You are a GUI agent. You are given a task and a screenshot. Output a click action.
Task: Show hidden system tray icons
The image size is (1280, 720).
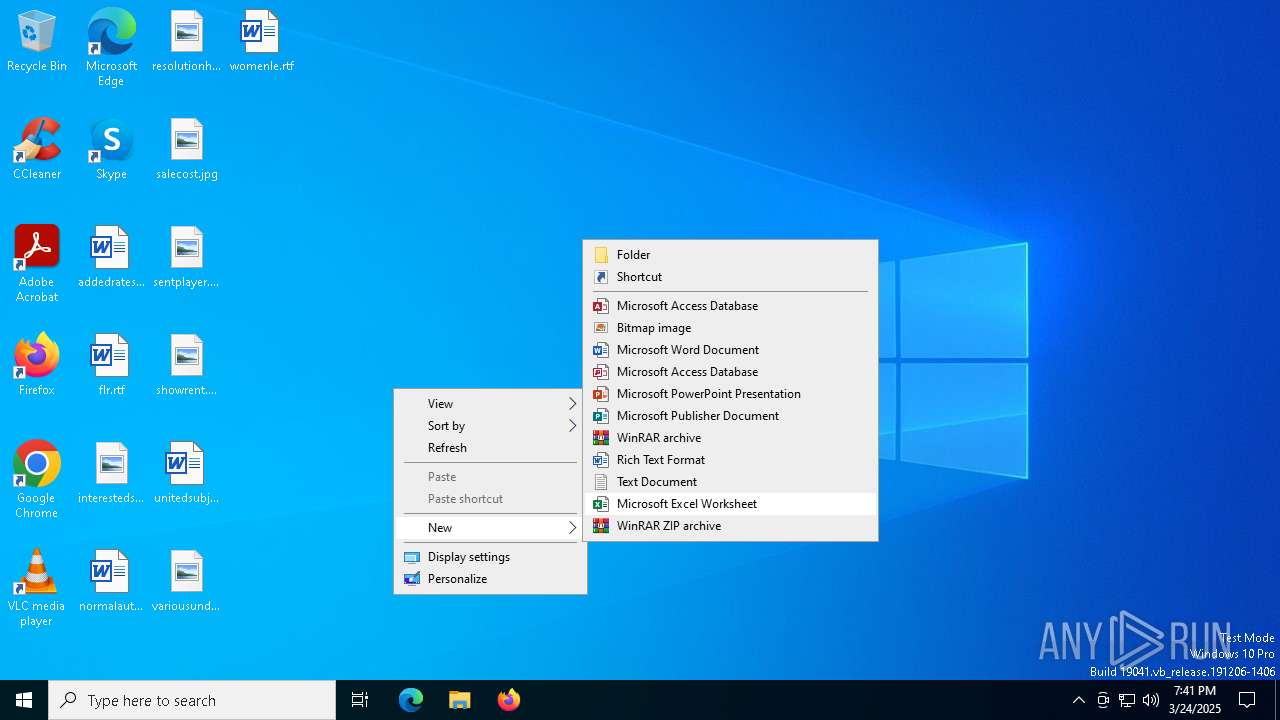click(1078, 700)
